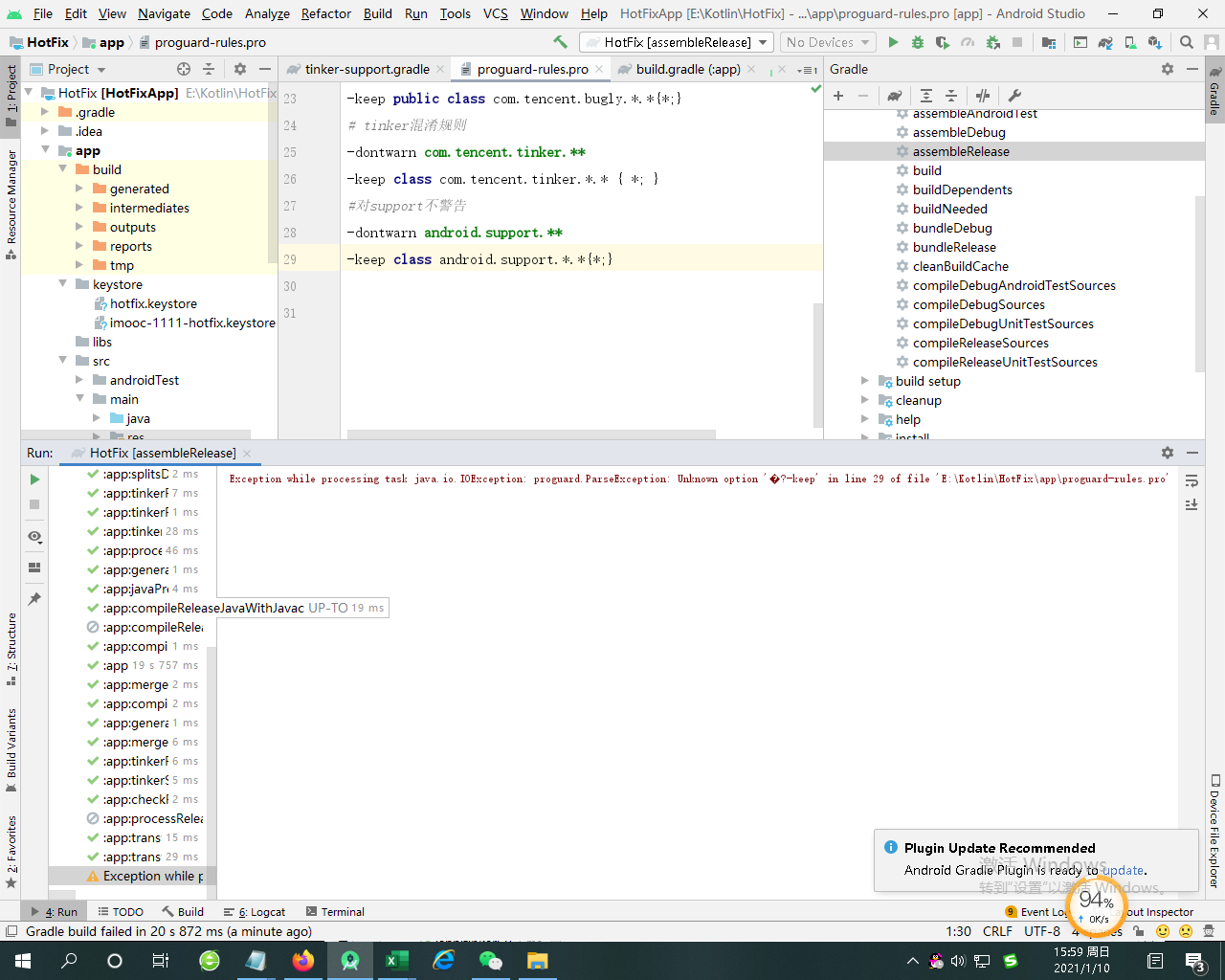This screenshot has width=1225, height=980.
Task: Expand build setup in Gradle tasks
Action: [865, 381]
